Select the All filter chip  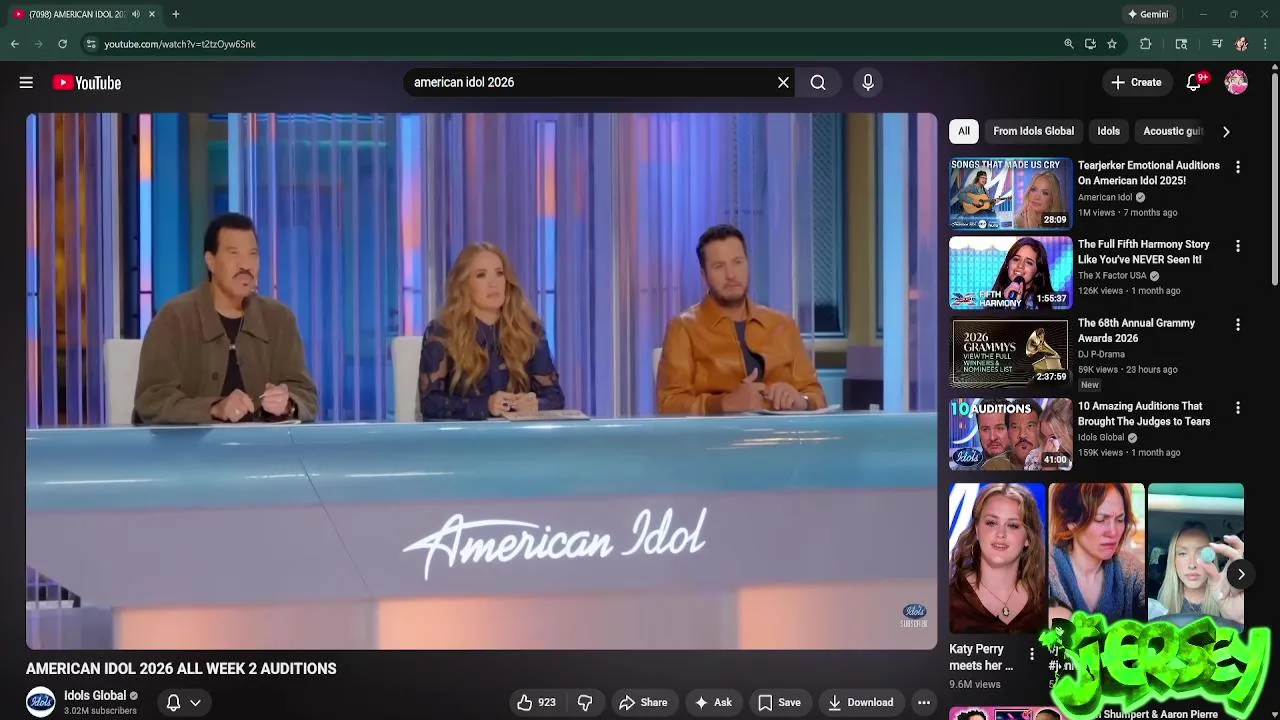[x=963, y=131]
